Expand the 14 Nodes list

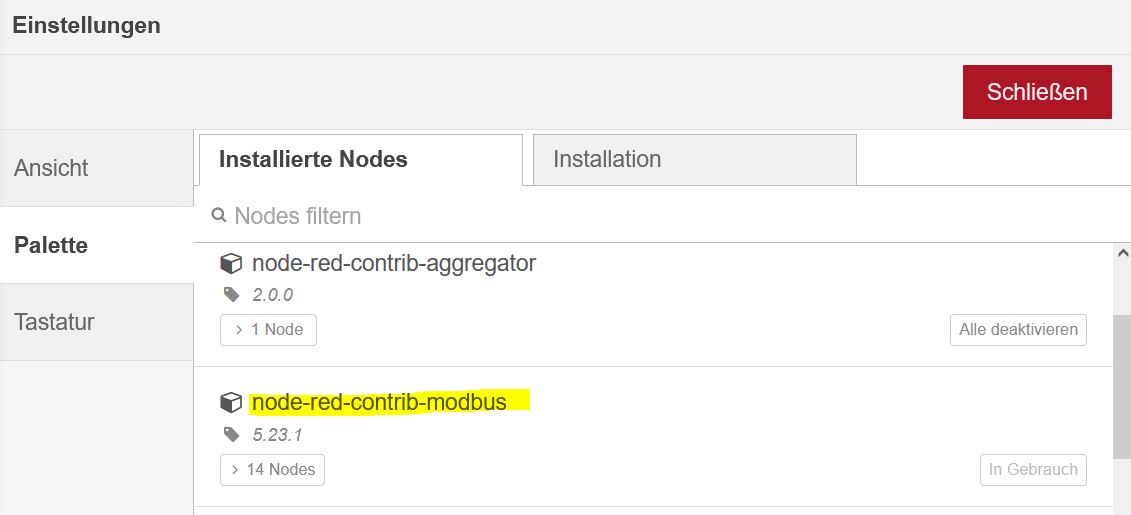pyautogui.click(x=273, y=470)
